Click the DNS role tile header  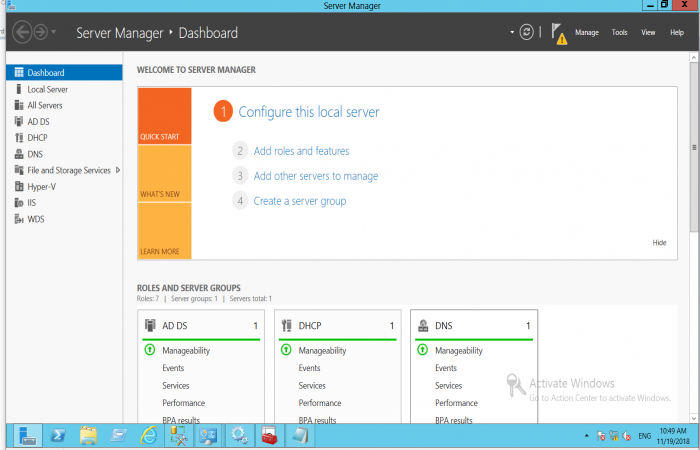click(474, 325)
